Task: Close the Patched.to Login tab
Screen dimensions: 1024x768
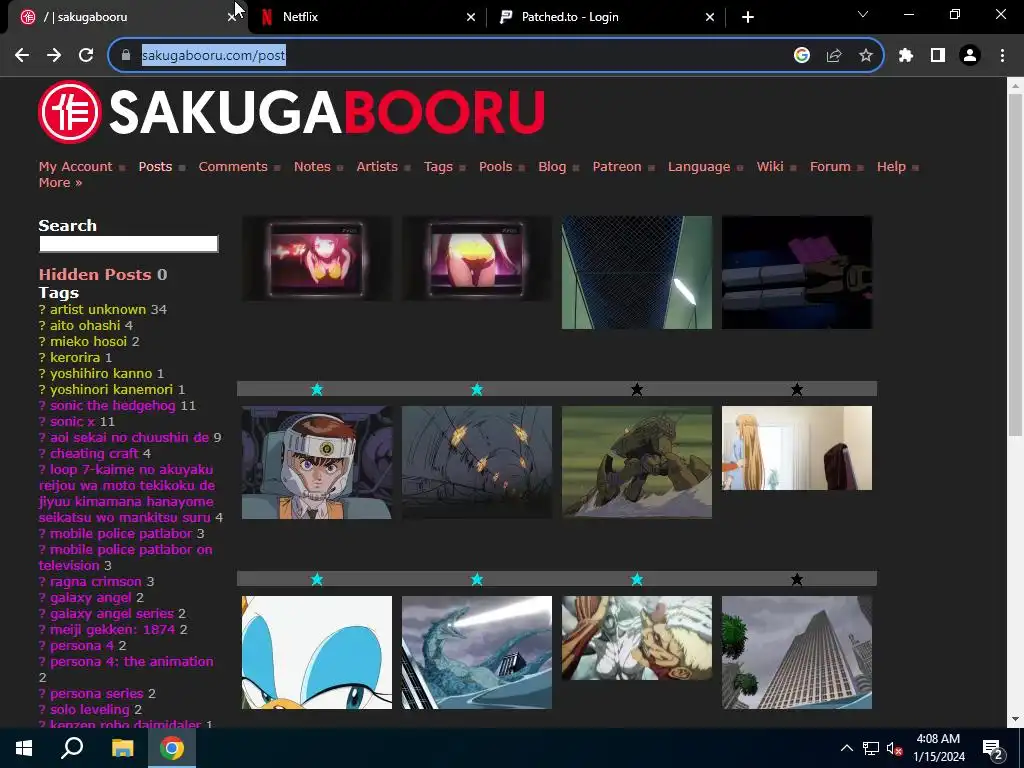Action: [x=710, y=17]
